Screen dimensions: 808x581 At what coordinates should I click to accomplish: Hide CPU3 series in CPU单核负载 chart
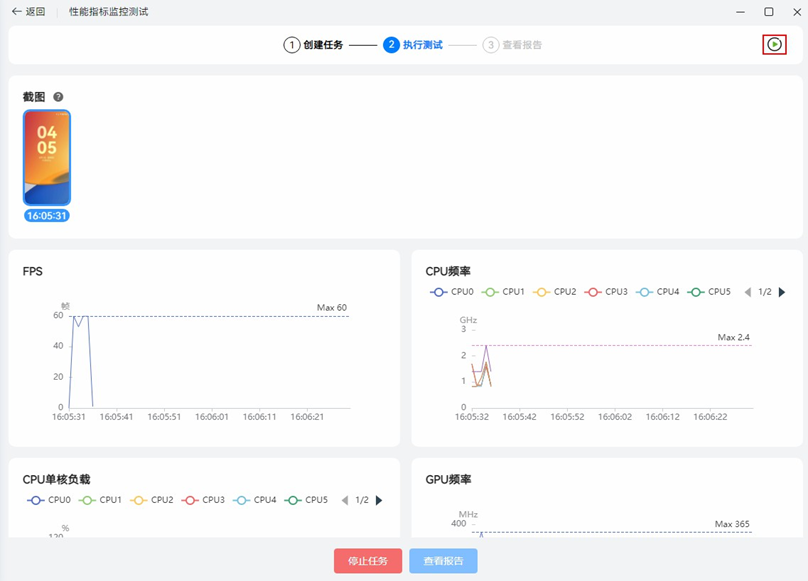tap(203, 500)
